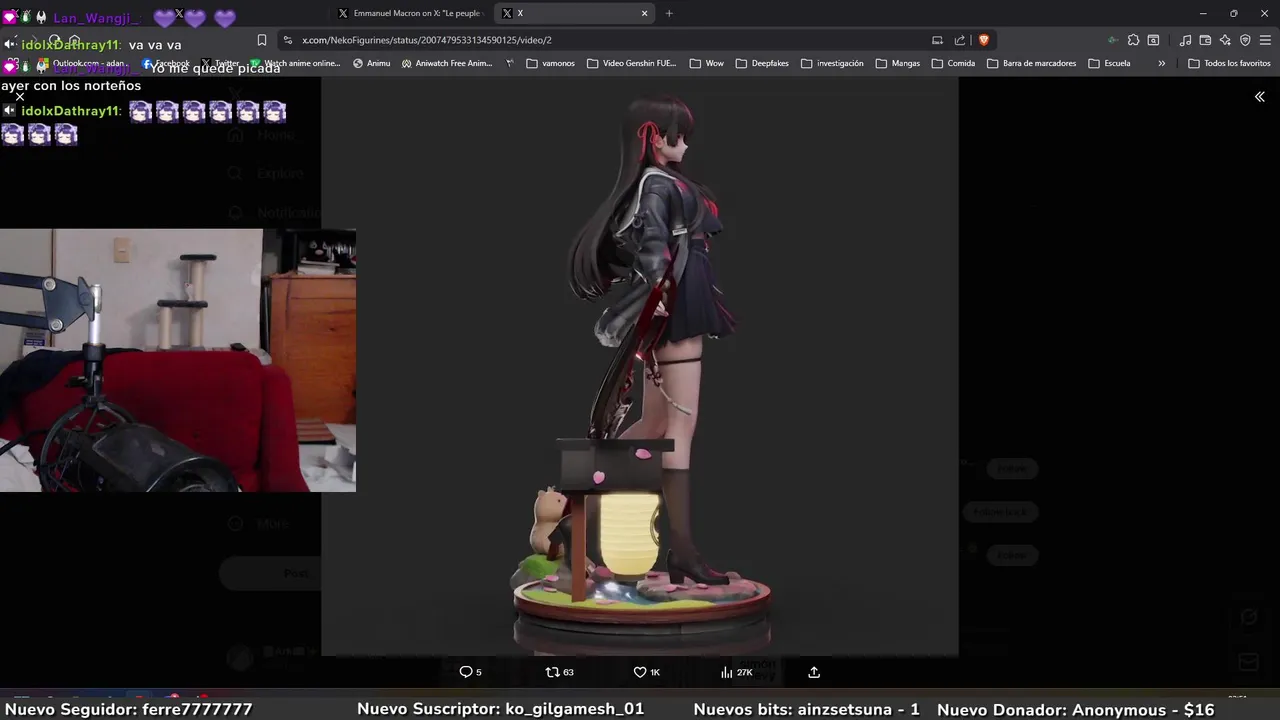Screen dimensions: 1280x720
Task: Share the post via upload arrow icon
Action: point(814,672)
